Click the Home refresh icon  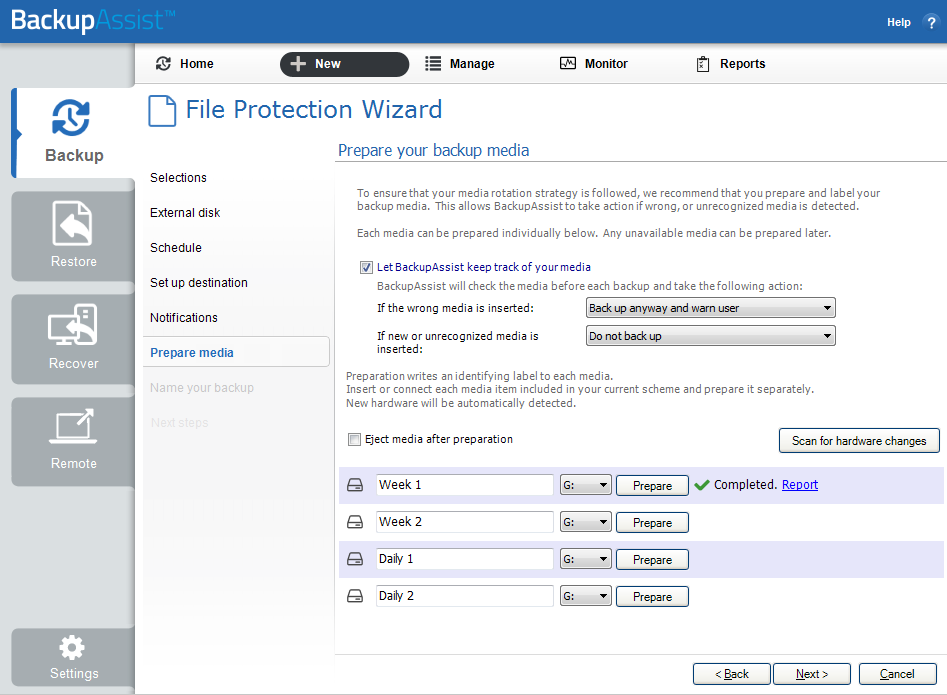[163, 63]
